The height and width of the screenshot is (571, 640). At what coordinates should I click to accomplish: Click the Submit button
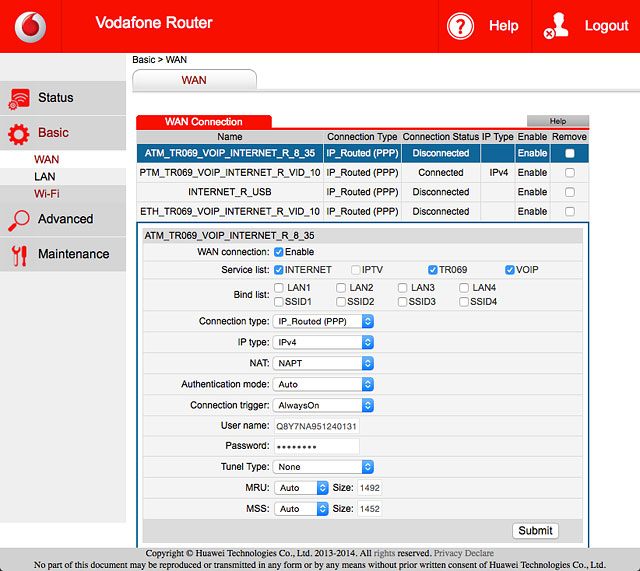pos(535,531)
